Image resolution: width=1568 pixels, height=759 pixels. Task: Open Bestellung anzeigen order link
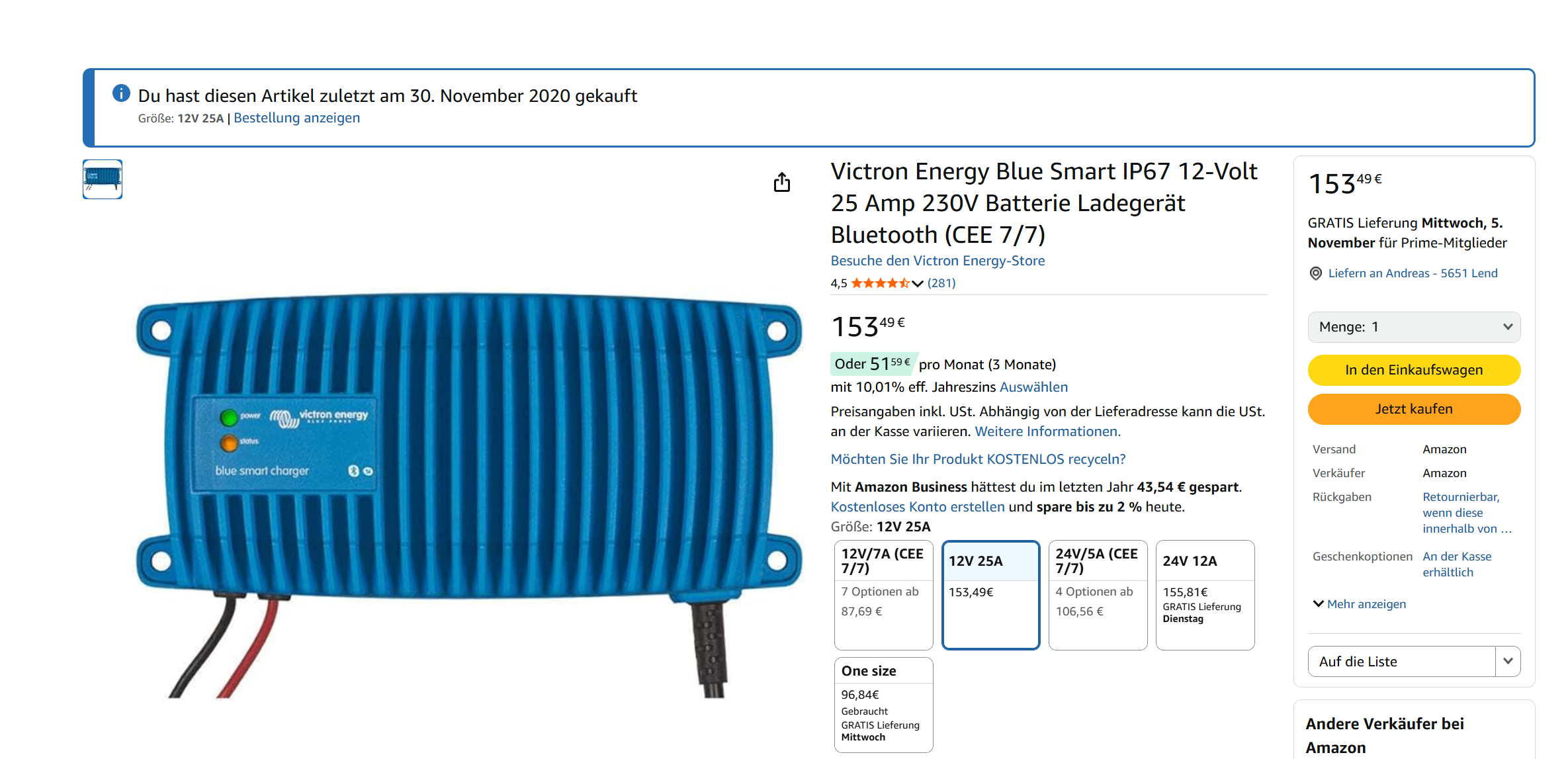[296, 118]
